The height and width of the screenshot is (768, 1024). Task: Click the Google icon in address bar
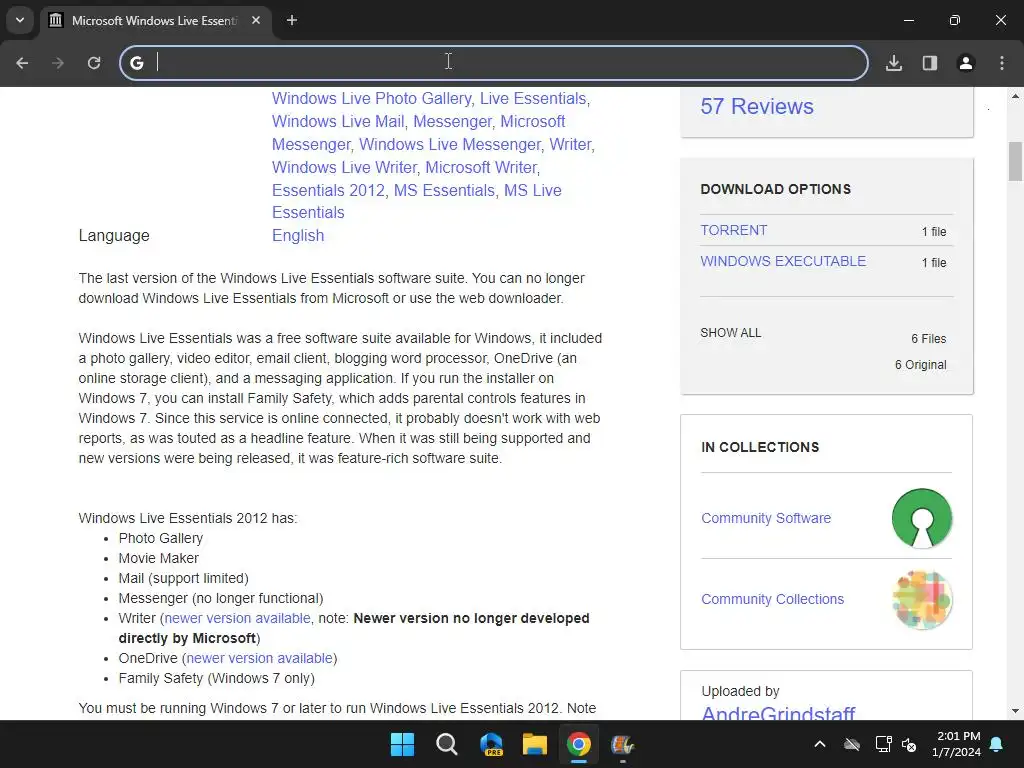pyautogui.click(x=136, y=63)
